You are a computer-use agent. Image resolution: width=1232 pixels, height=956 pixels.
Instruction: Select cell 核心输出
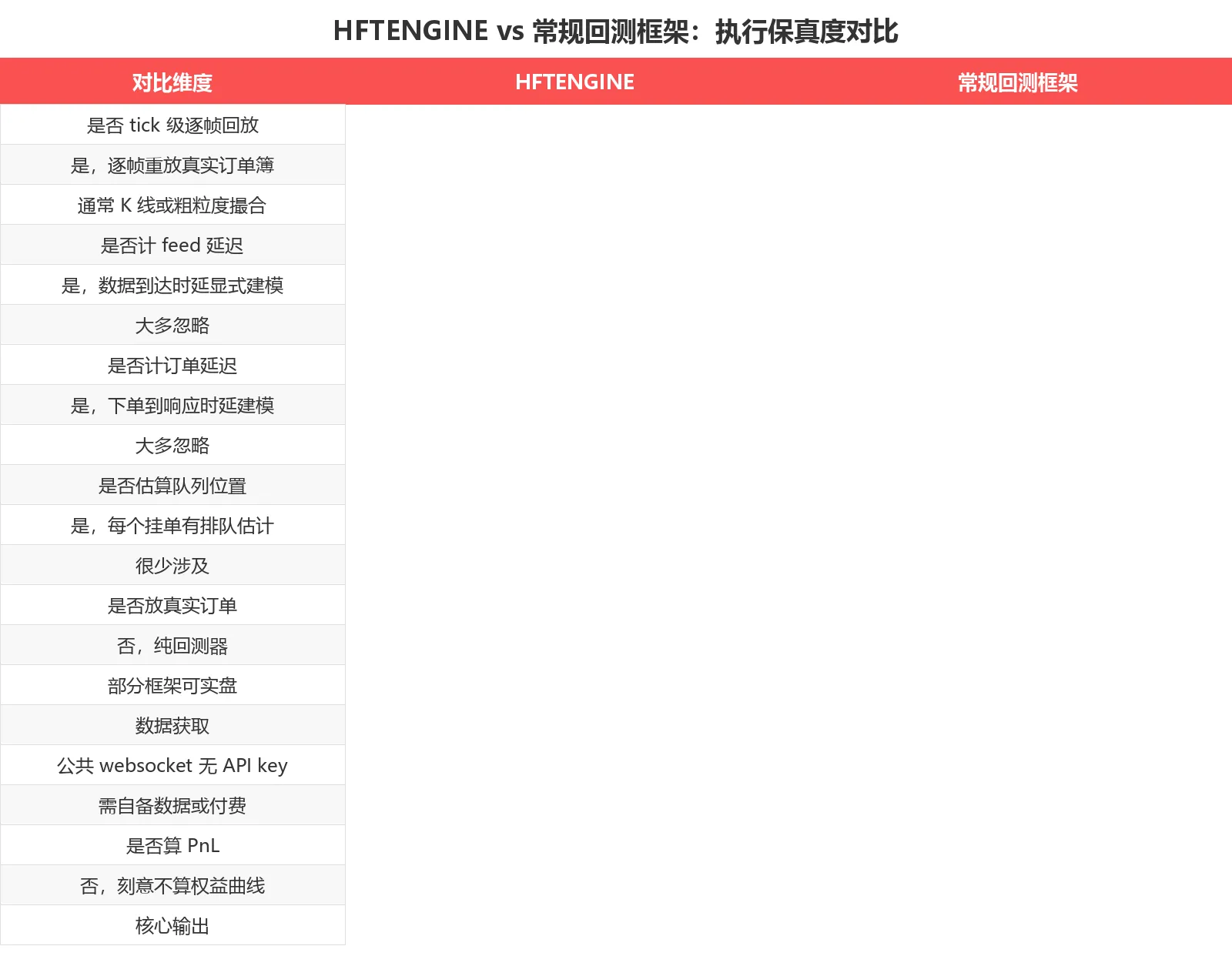[172, 925]
